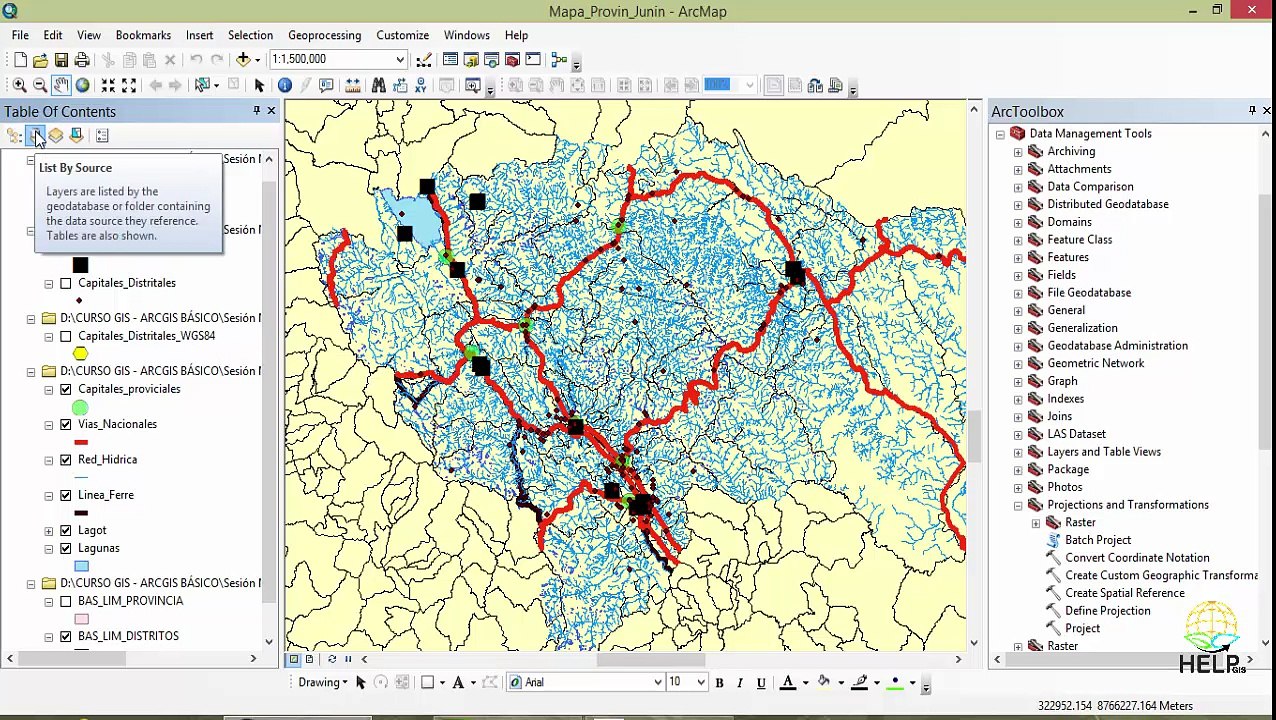Toggle the Red_Hidrica layer visibility
This screenshot has width=1276, height=720.
point(66,460)
